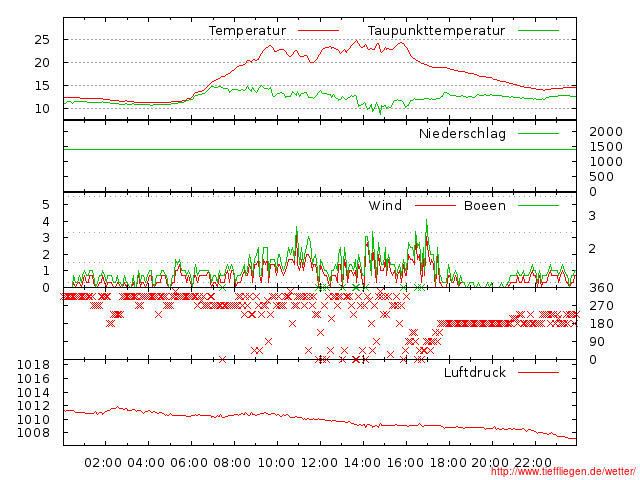
Task: Click the Temperatur legend label
Action: coord(247,31)
